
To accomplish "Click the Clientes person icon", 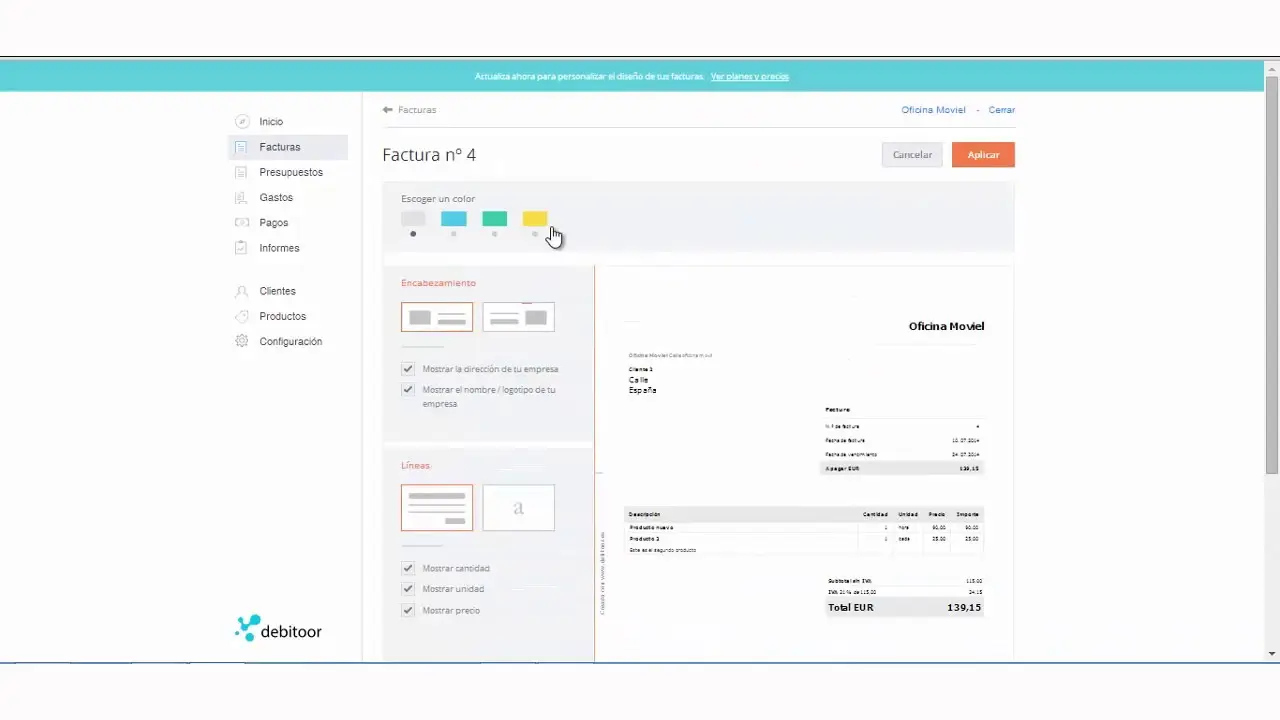I will pos(241,291).
